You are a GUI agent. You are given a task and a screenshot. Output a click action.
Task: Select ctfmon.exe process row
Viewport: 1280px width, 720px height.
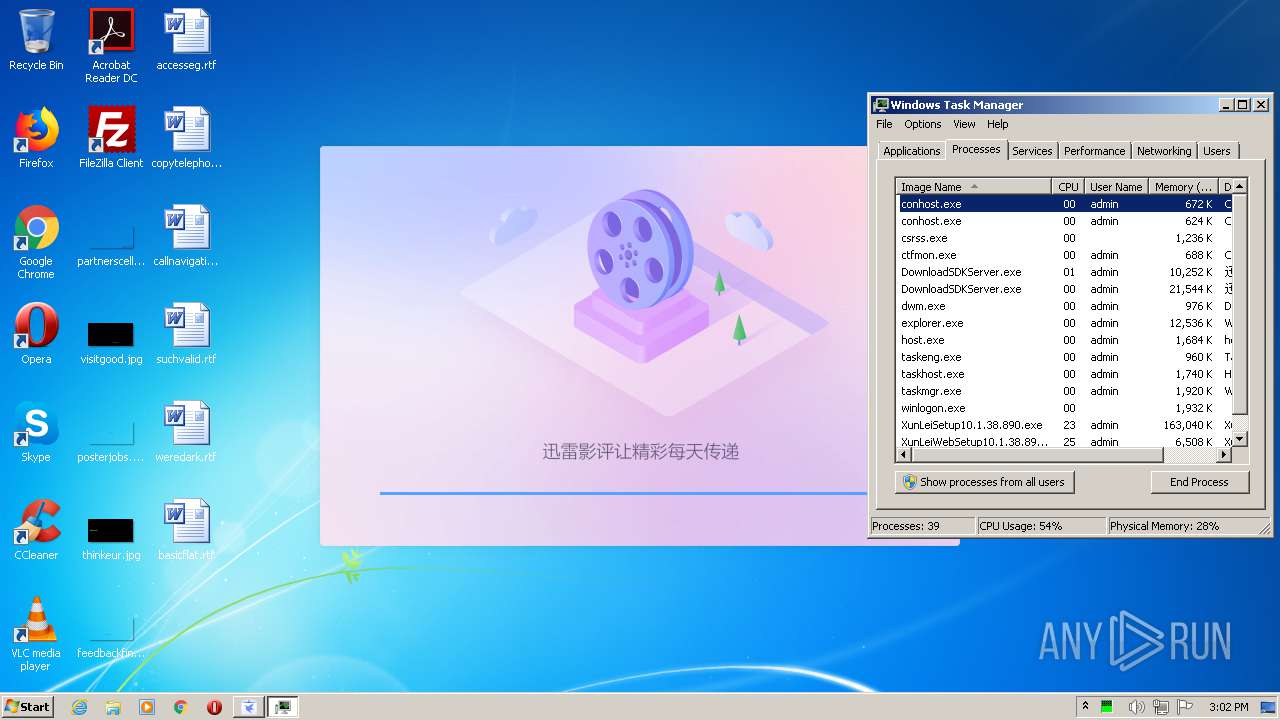1064,255
